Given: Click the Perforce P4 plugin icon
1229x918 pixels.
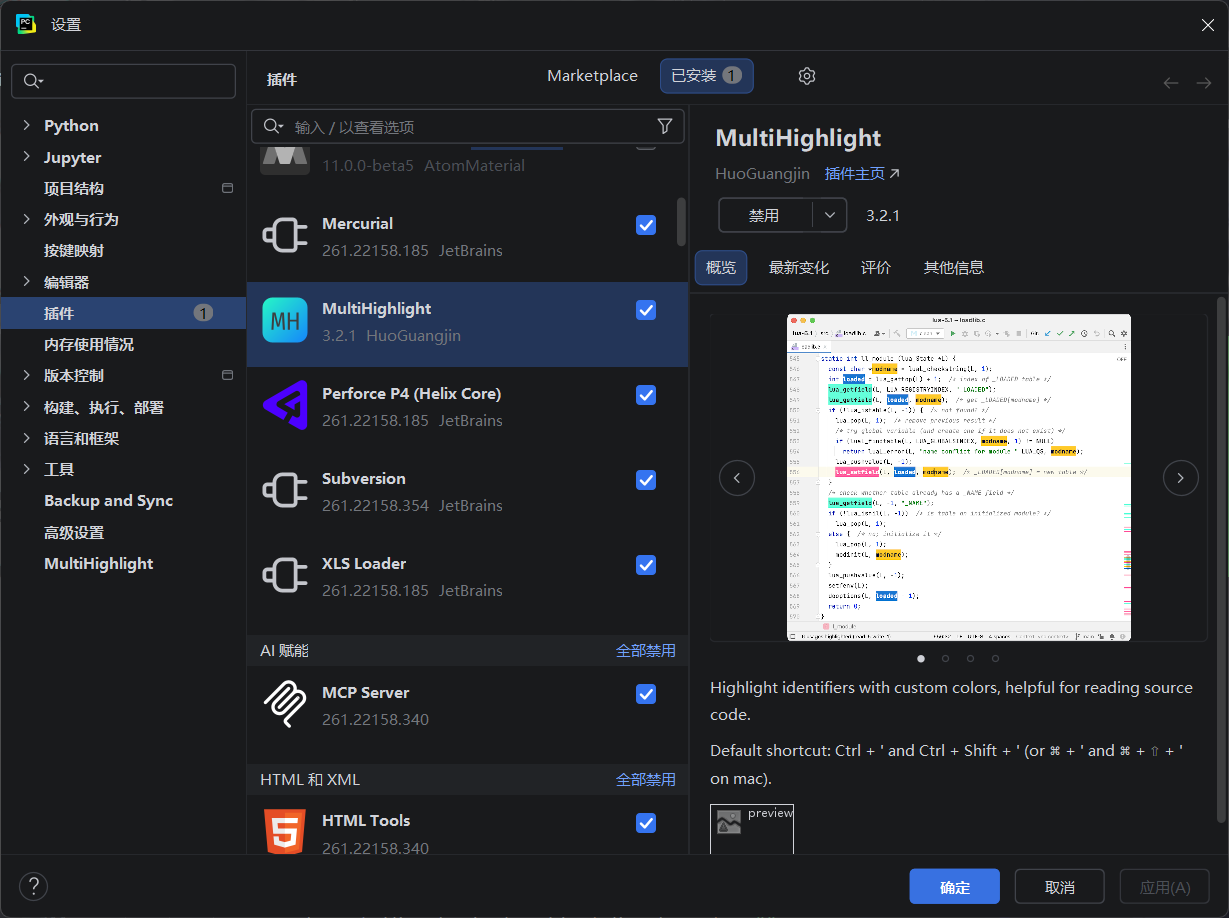Looking at the screenshot, I should click(285, 406).
